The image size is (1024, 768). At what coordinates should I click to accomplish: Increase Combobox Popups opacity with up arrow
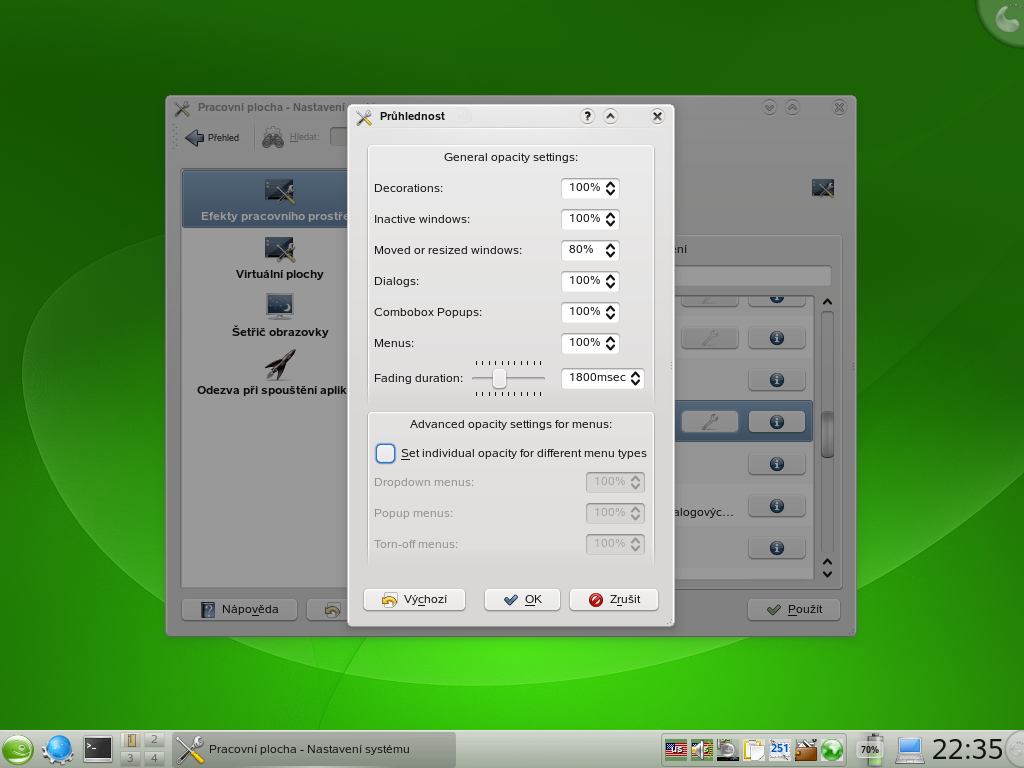coord(610,308)
